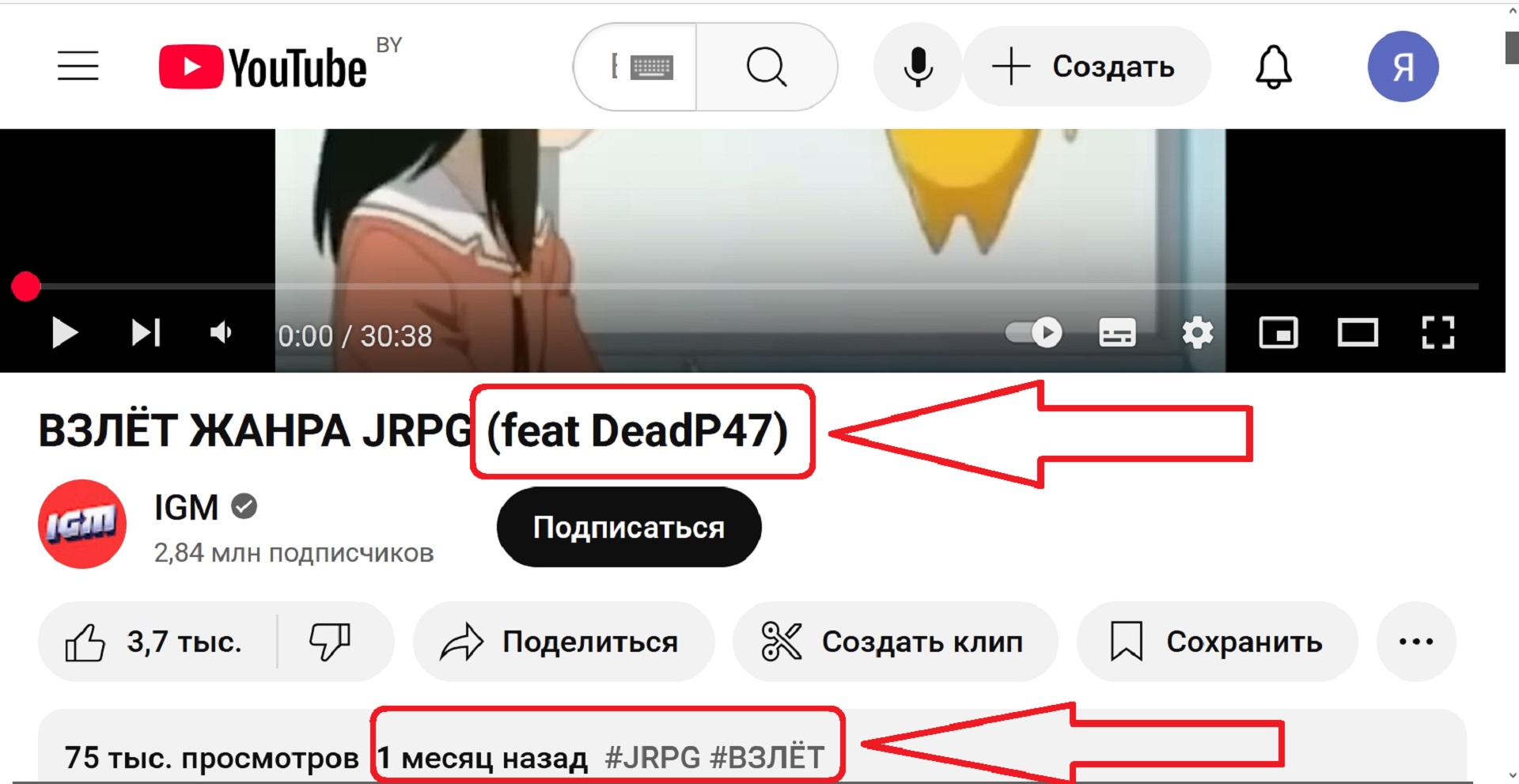Open the hamburger guide menu

(78, 66)
